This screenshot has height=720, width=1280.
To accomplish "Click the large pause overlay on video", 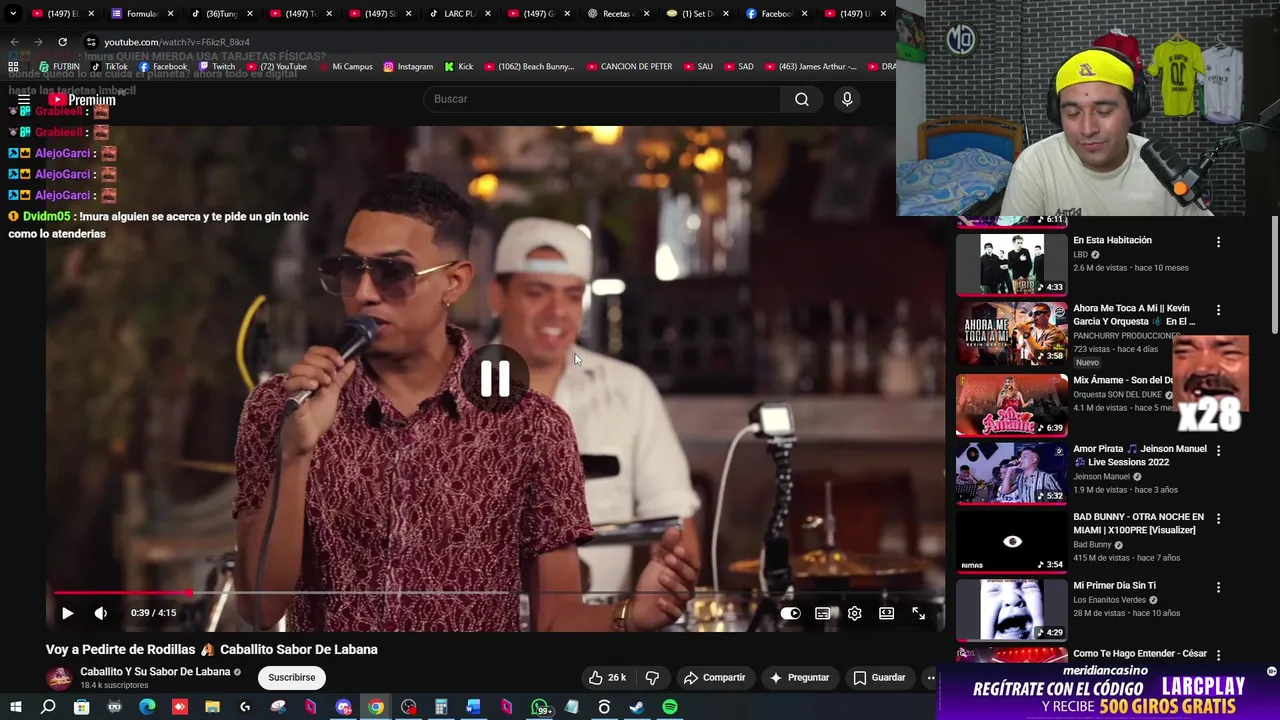I will pyautogui.click(x=495, y=378).
